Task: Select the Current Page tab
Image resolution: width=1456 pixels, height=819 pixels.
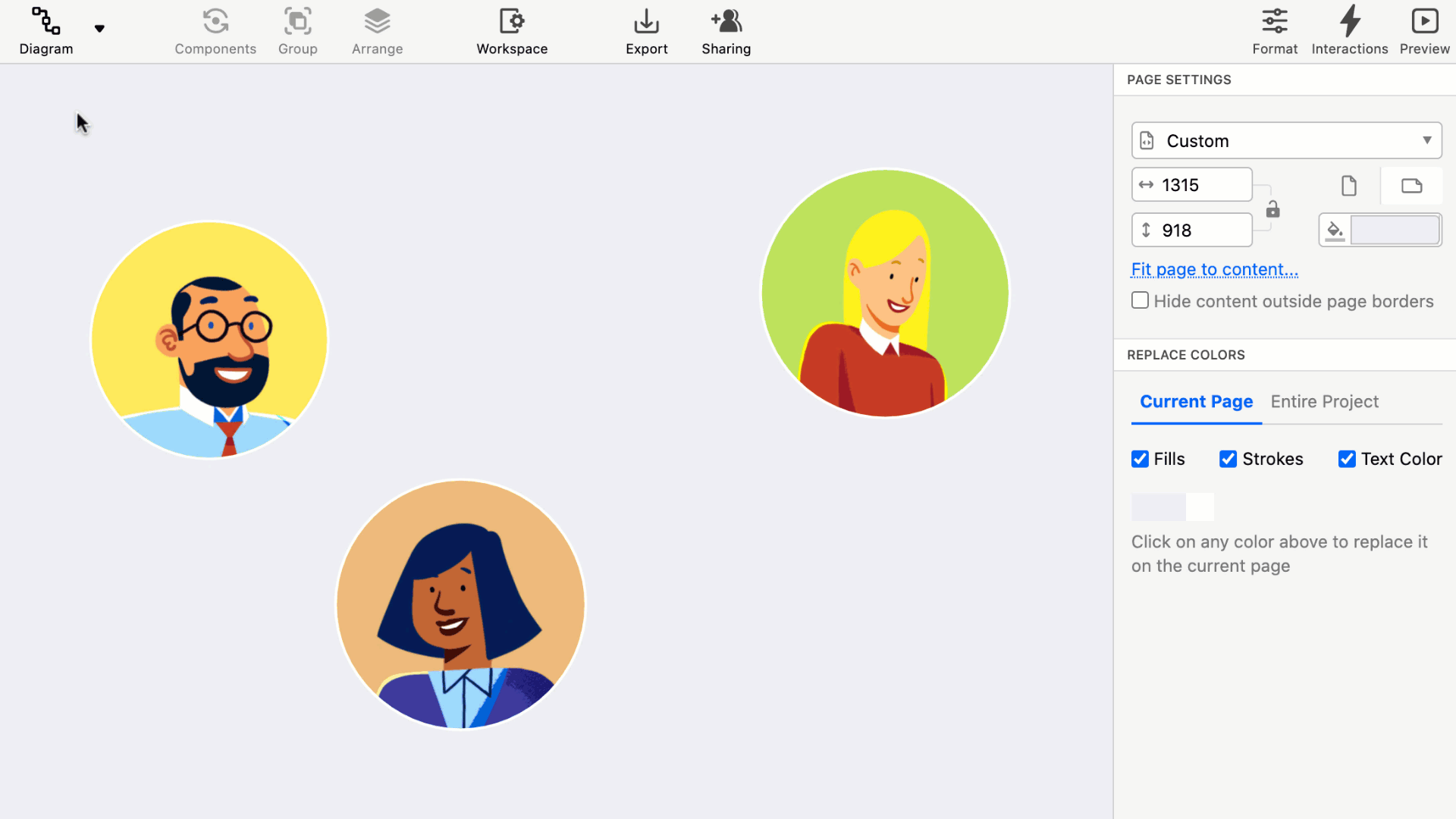Action: (1196, 401)
